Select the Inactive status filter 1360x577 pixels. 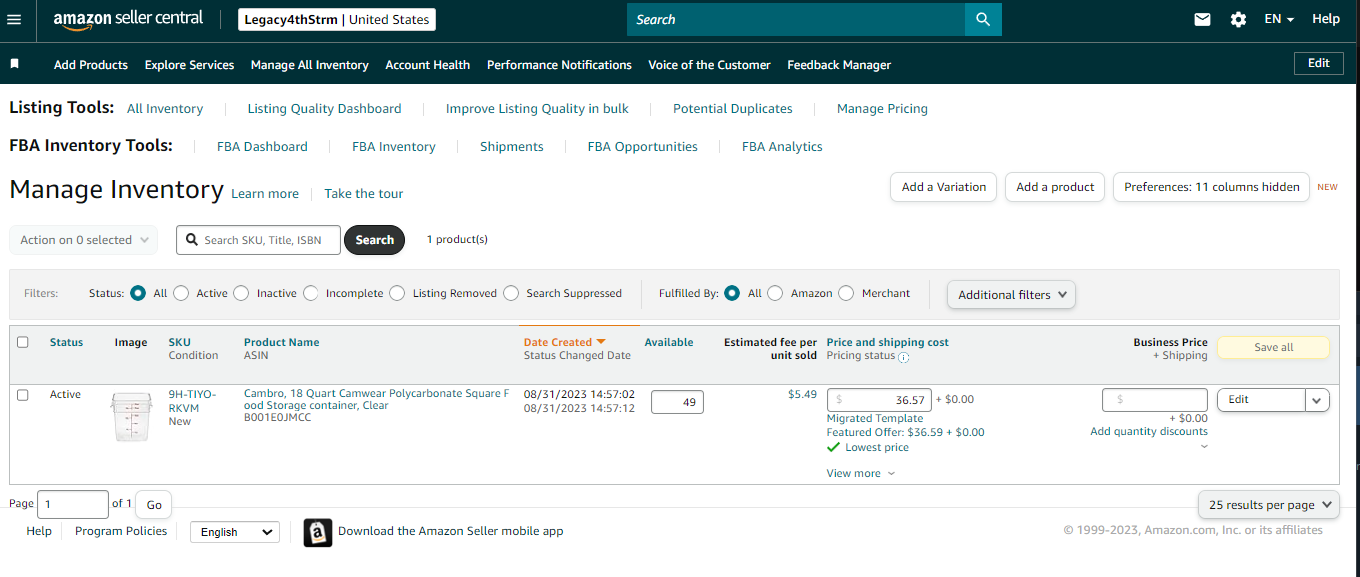[241, 293]
